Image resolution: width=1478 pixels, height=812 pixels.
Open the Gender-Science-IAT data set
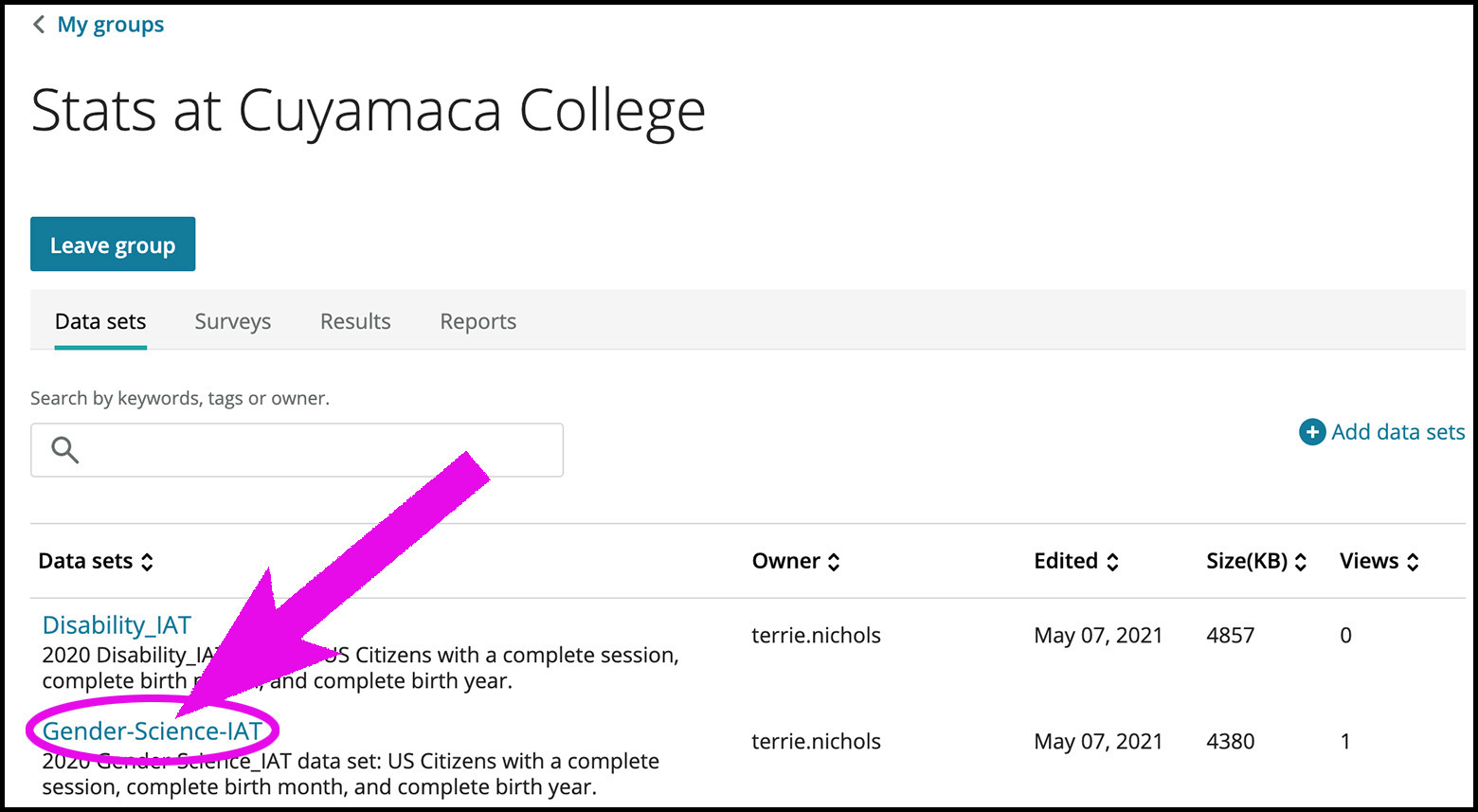click(152, 731)
